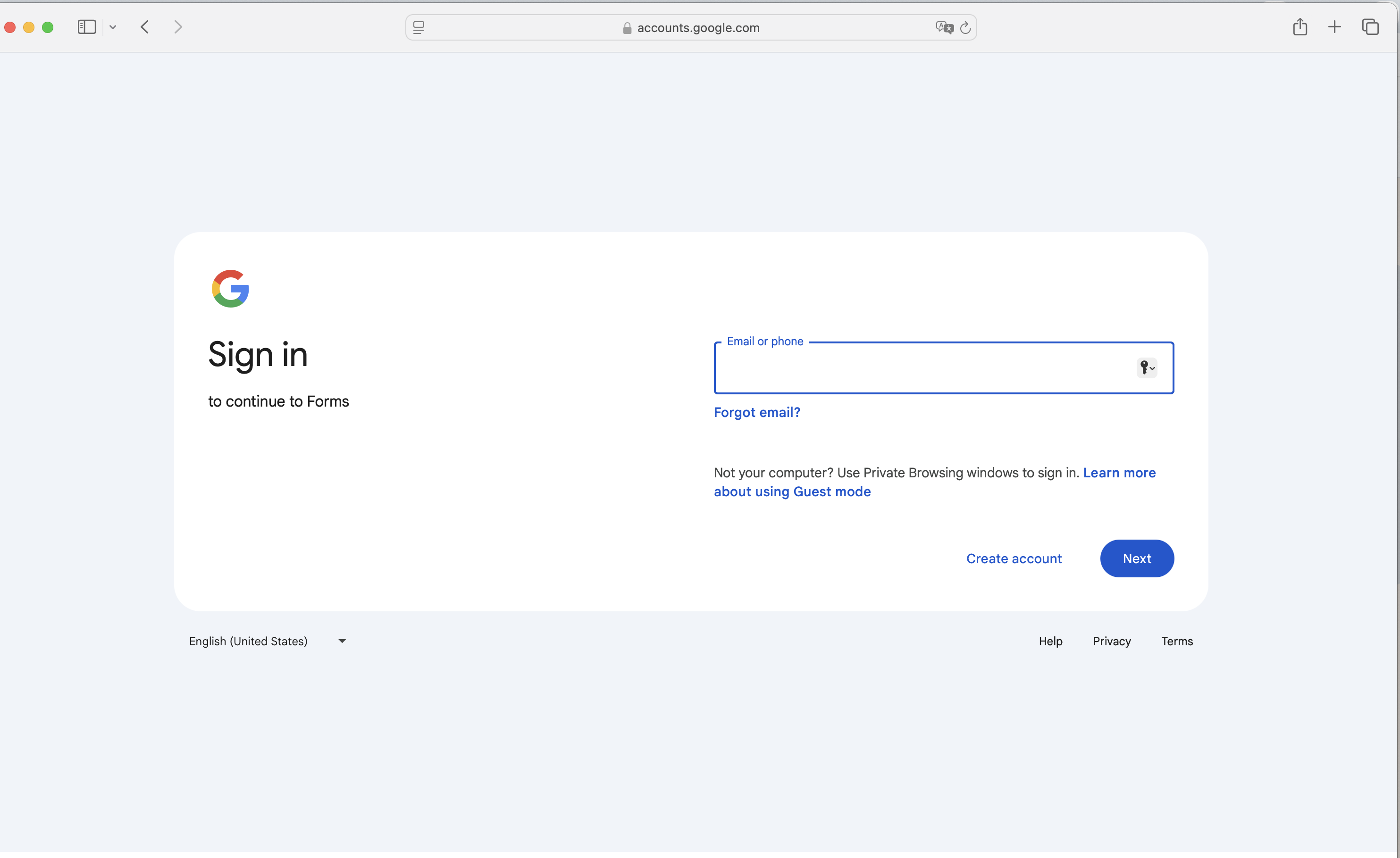The width and height of the screenshot is (1400, 858).
Task: Open the Help footer link
Action: coord(1050,641)
